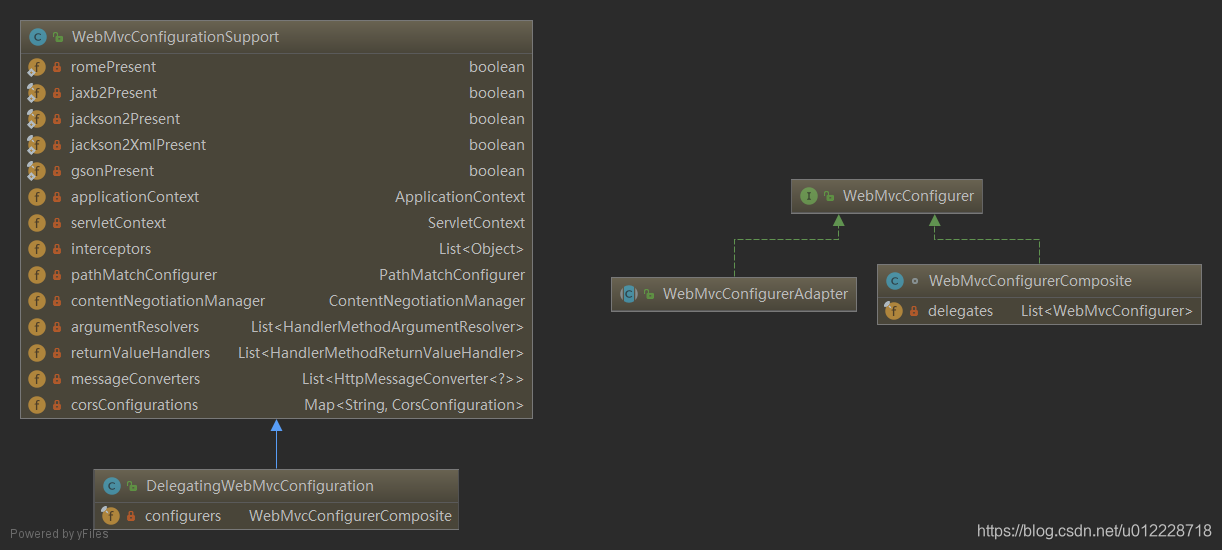Click the field icon beside gsonPresent
This screenshot has width=1222, height=550.
[37, 171]
